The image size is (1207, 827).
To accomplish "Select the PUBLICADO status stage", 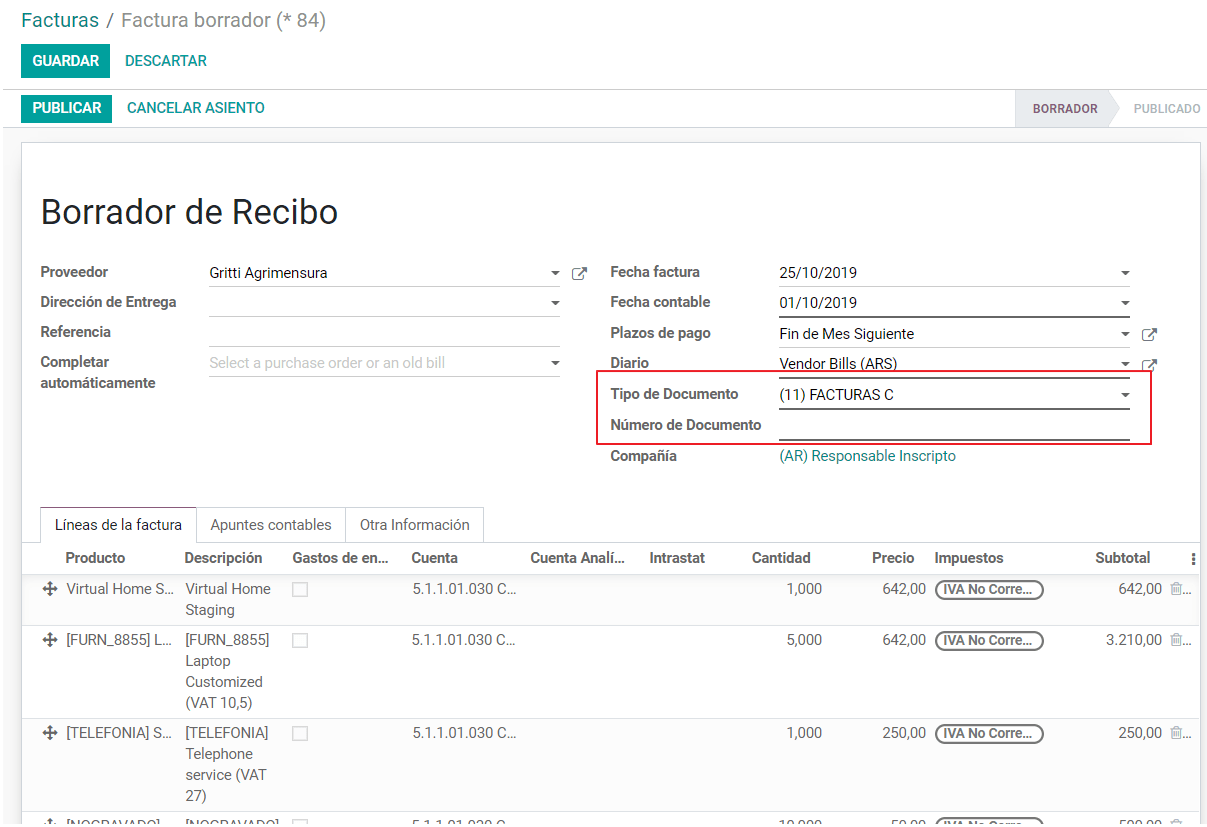I will pos(1166,108).
